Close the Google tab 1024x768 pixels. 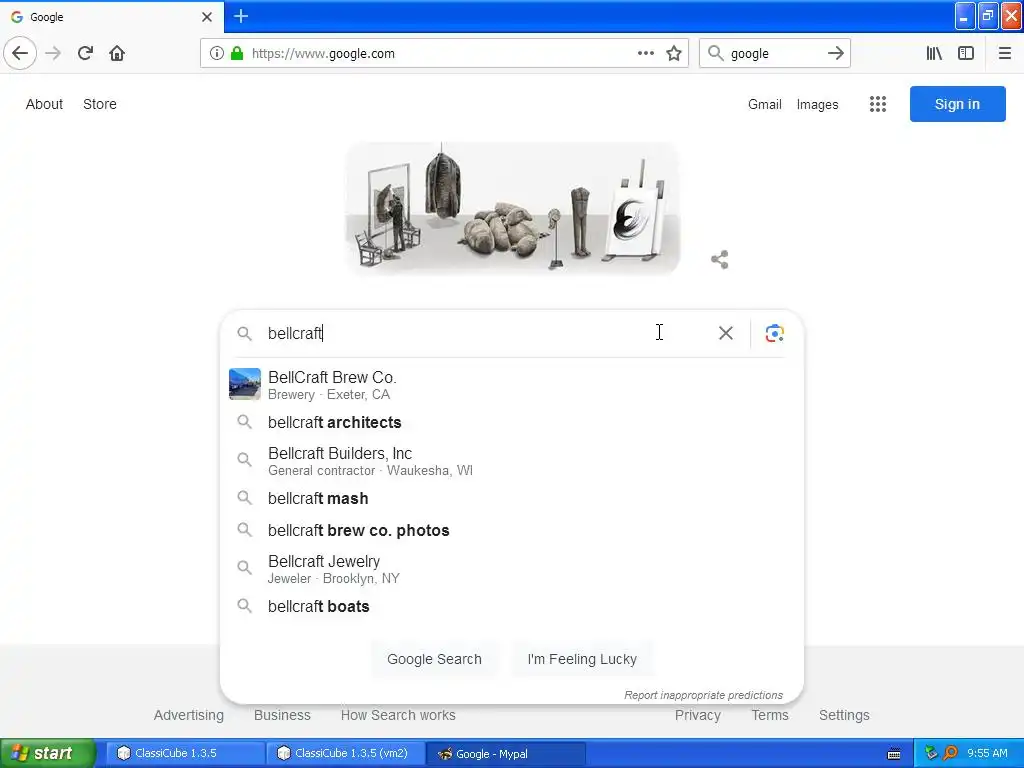(x=206, y=17)
